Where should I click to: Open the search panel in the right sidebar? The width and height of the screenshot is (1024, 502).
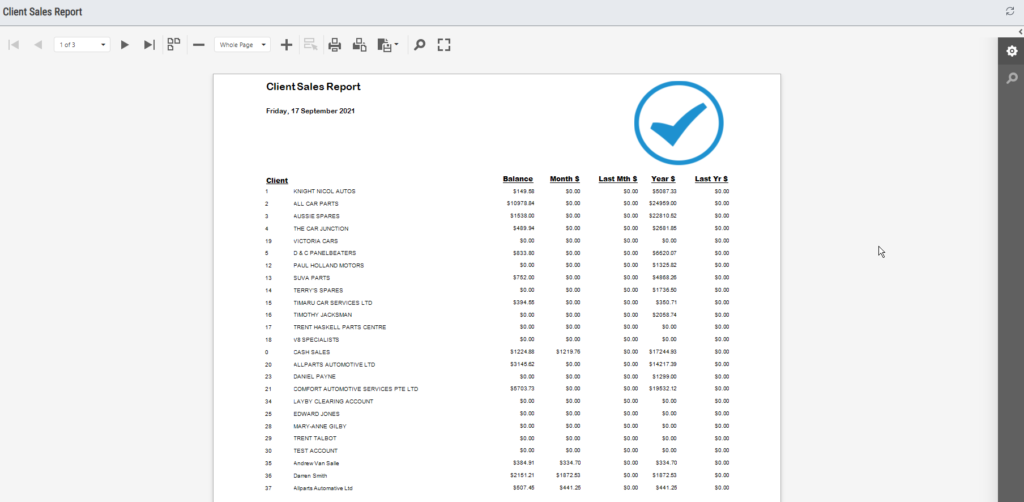tap(1012, 78)
